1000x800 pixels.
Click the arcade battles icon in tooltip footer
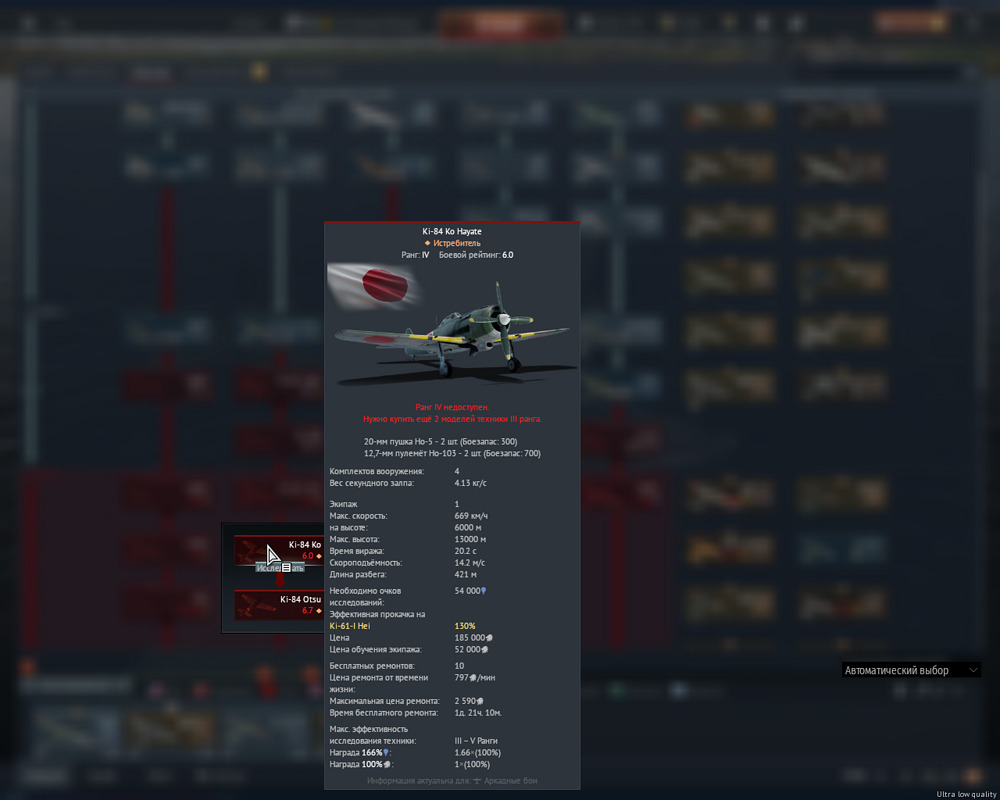[x=477, y=780]
